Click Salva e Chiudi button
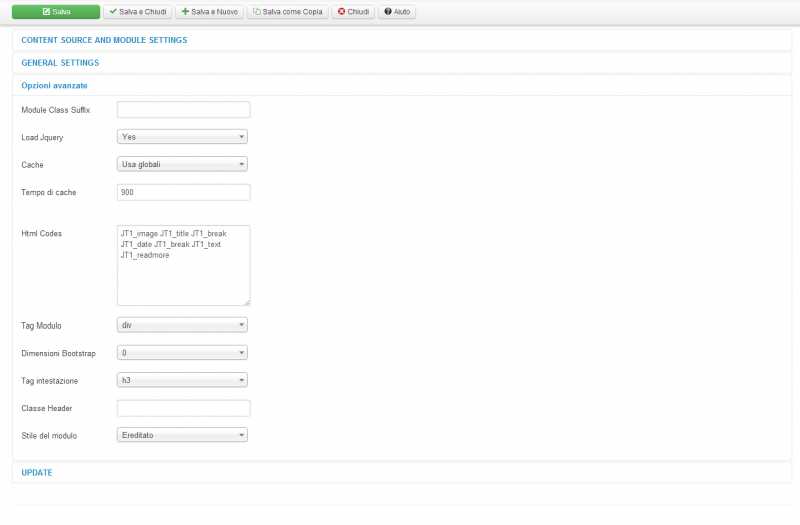 tap(138, 12)
